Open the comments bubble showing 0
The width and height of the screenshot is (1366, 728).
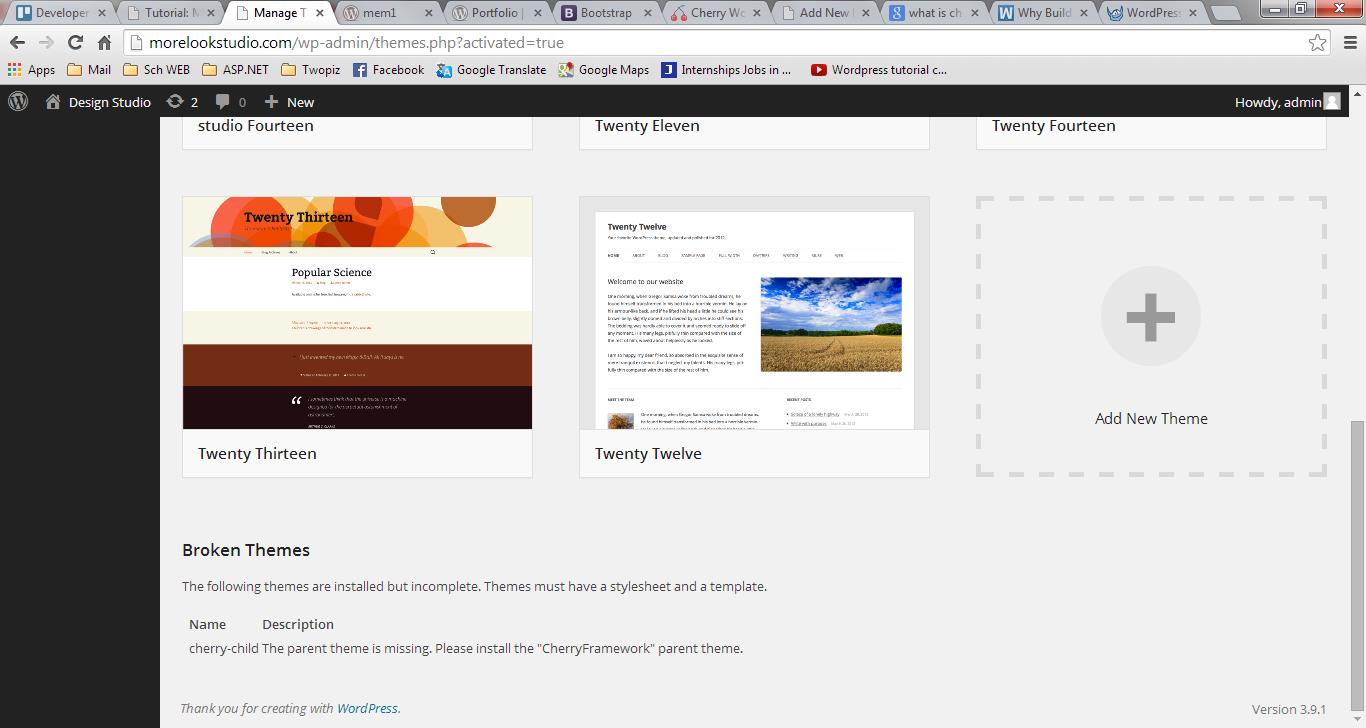point(231,102)
